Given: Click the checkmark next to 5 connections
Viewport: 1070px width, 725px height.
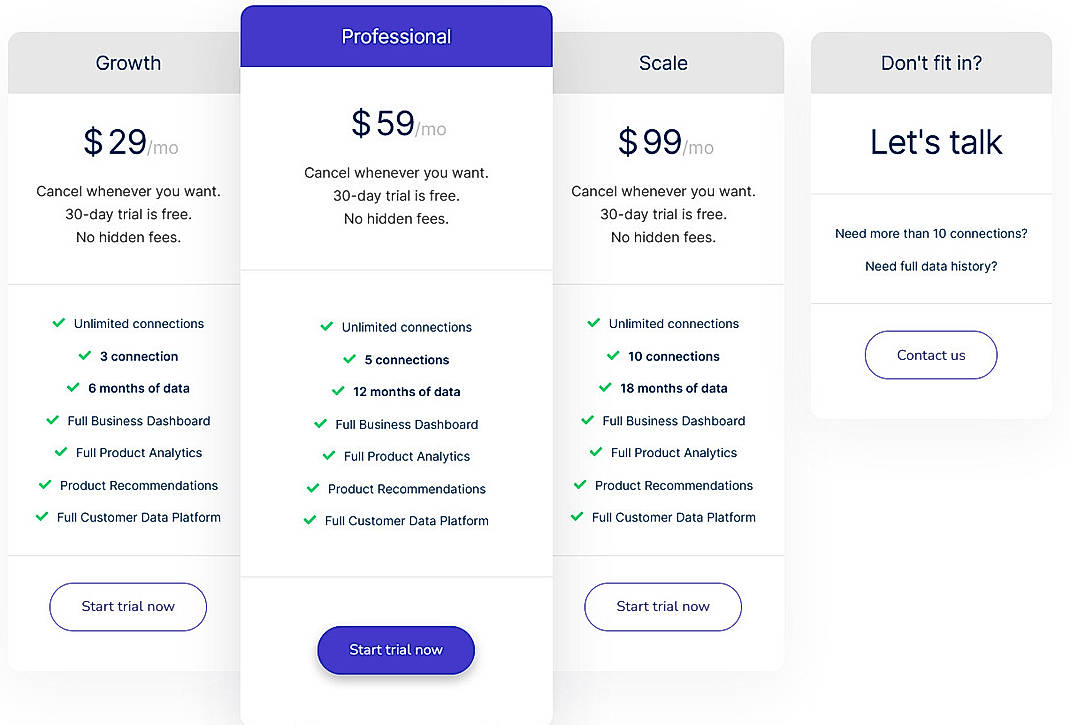Looking at the screenshot, I should 349,359.
